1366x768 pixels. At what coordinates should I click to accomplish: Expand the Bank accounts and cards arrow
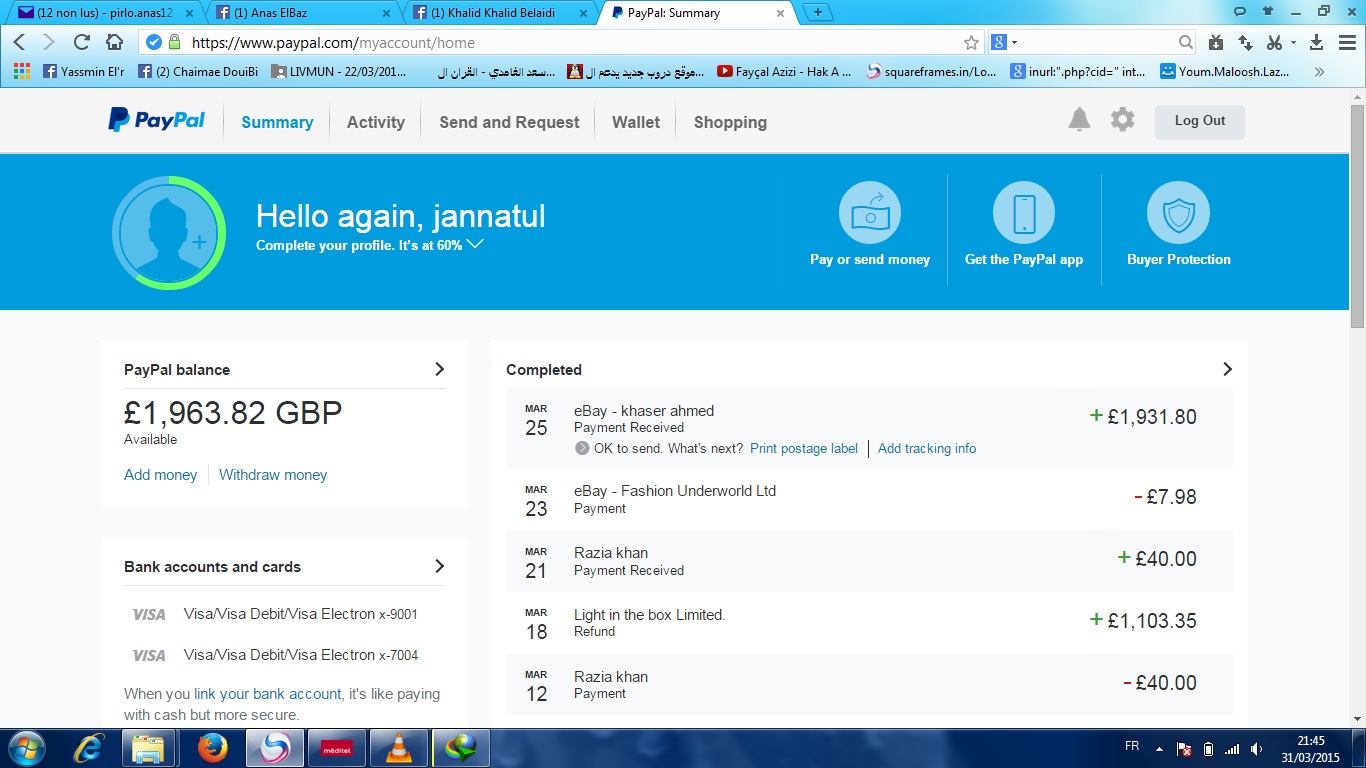click(439, 566)
